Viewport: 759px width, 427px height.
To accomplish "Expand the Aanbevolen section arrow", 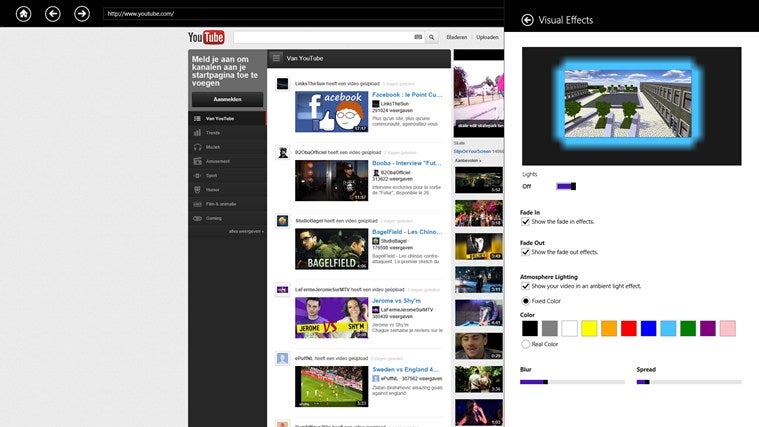I will pos(468,160).
